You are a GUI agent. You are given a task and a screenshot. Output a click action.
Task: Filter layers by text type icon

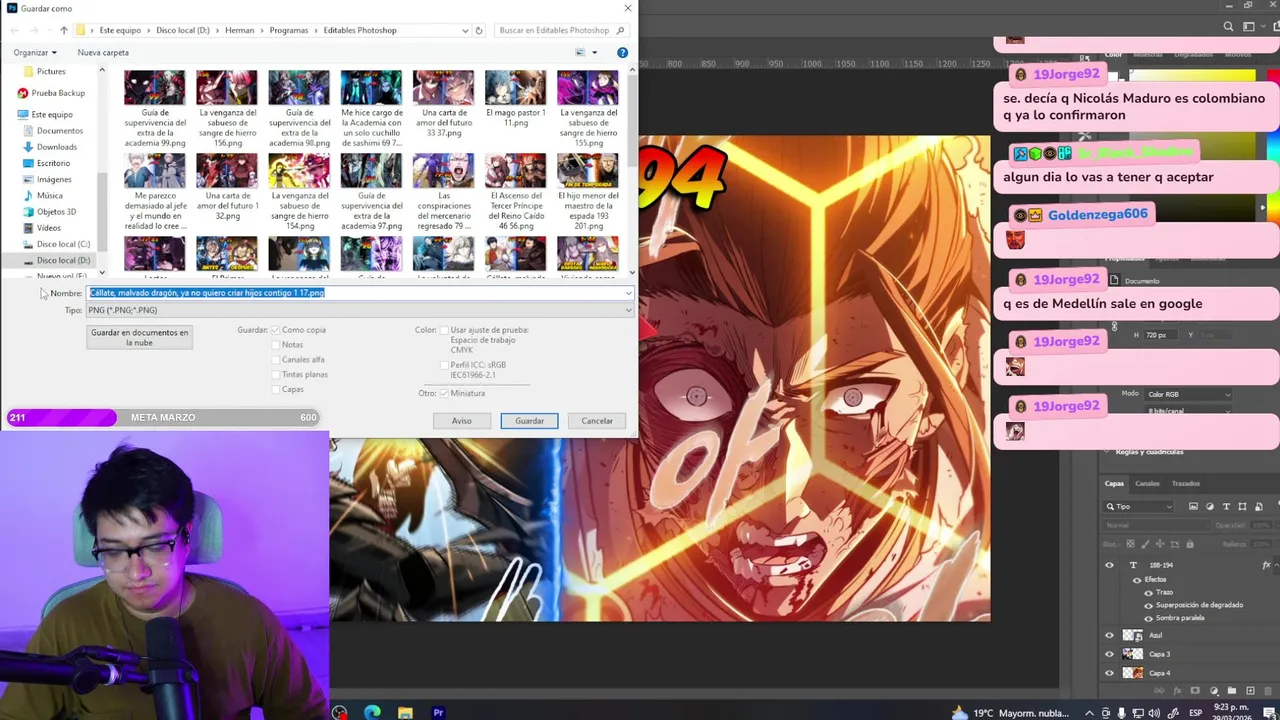point(1226,507)
